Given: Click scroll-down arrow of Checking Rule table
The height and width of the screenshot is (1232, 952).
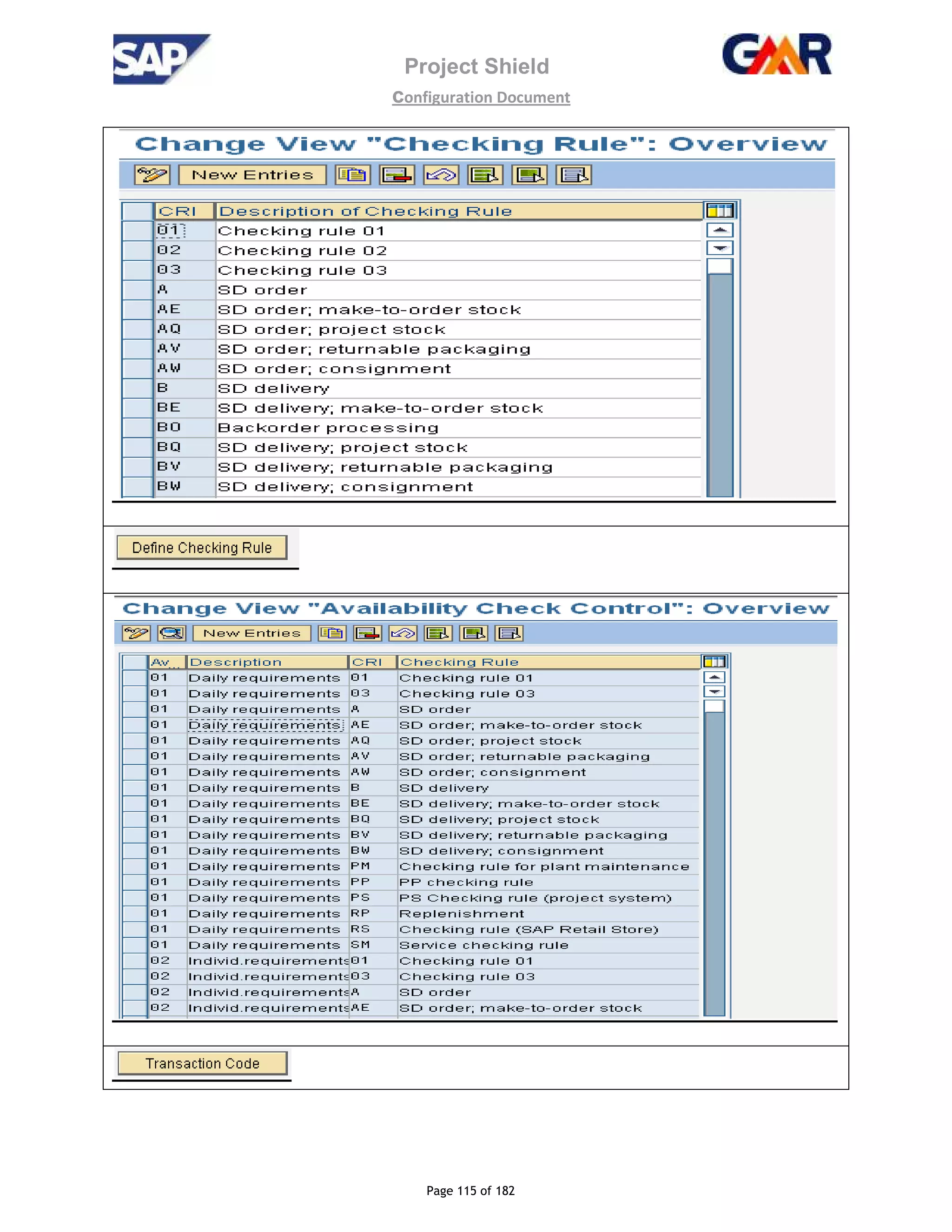Looking at the screenshot, I should [x=720, y=248].
